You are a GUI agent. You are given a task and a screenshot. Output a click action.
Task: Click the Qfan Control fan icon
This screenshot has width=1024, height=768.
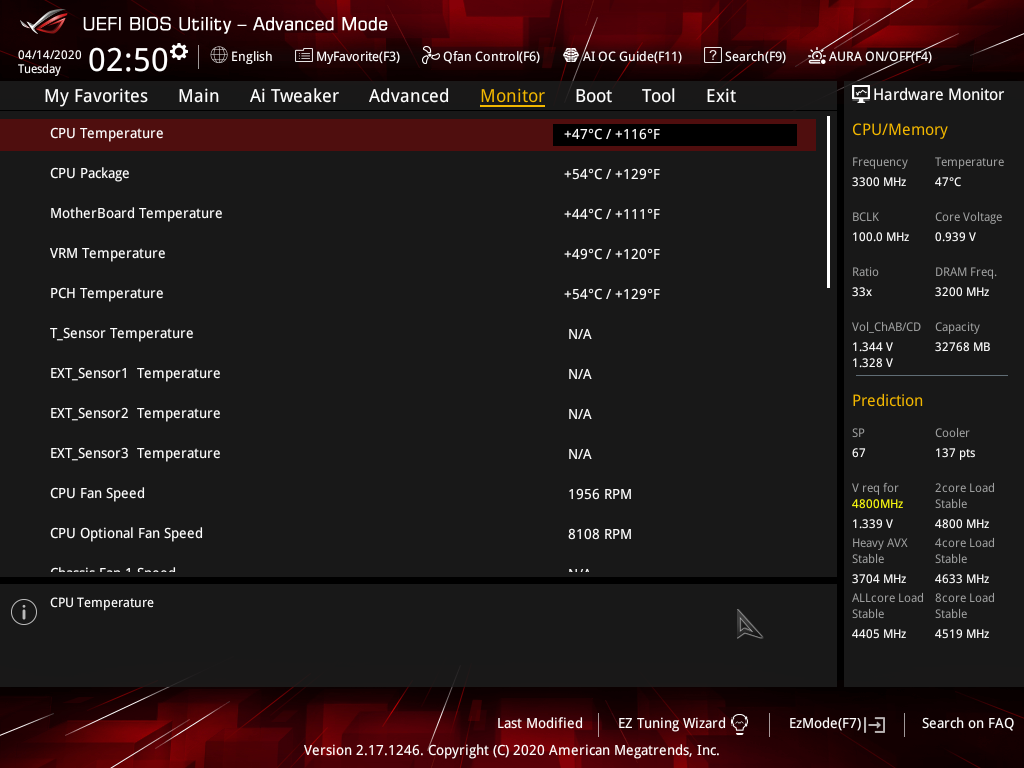[430, 56]
